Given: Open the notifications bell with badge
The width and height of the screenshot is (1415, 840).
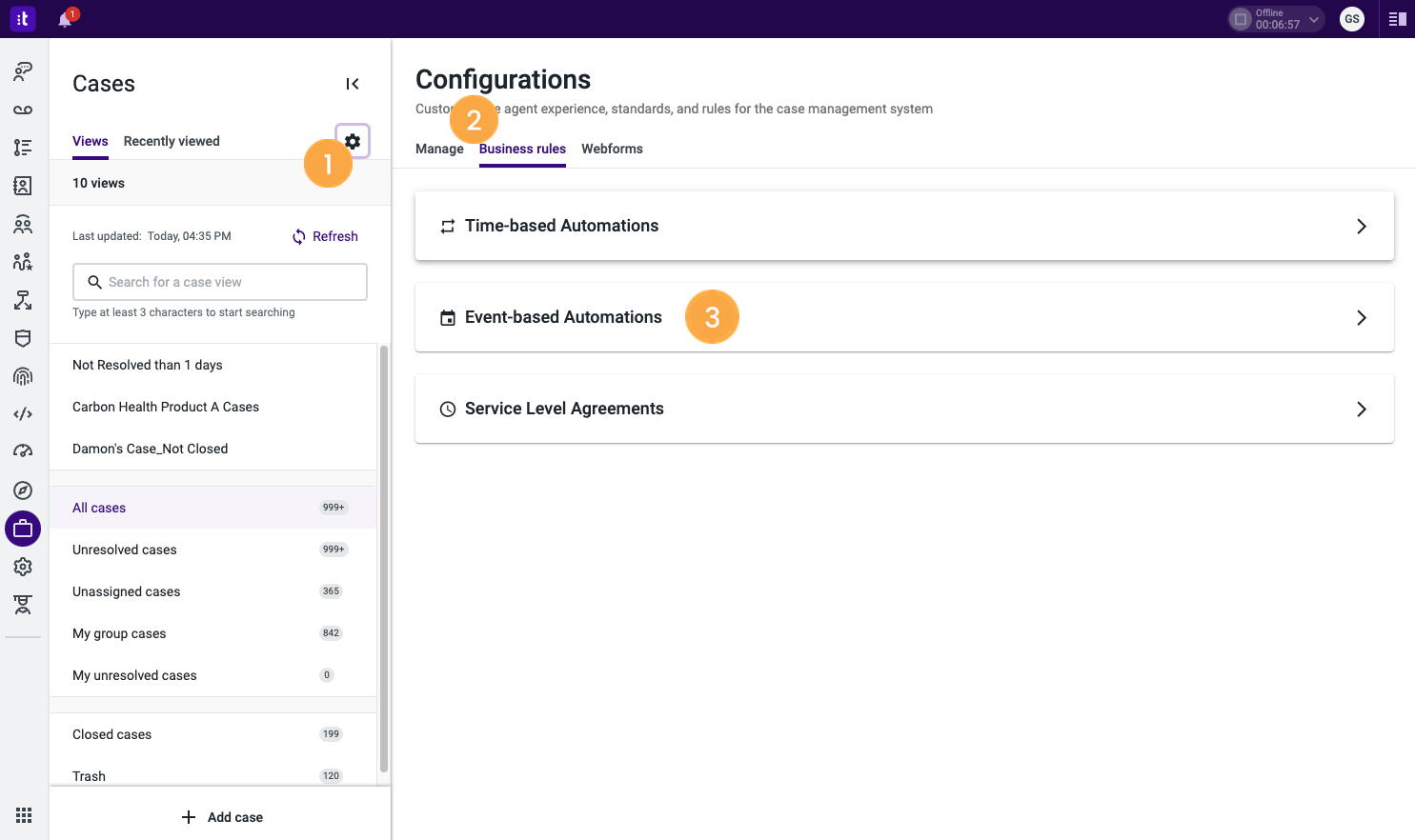Looking at the screenshot, I should tap(65, 17).
